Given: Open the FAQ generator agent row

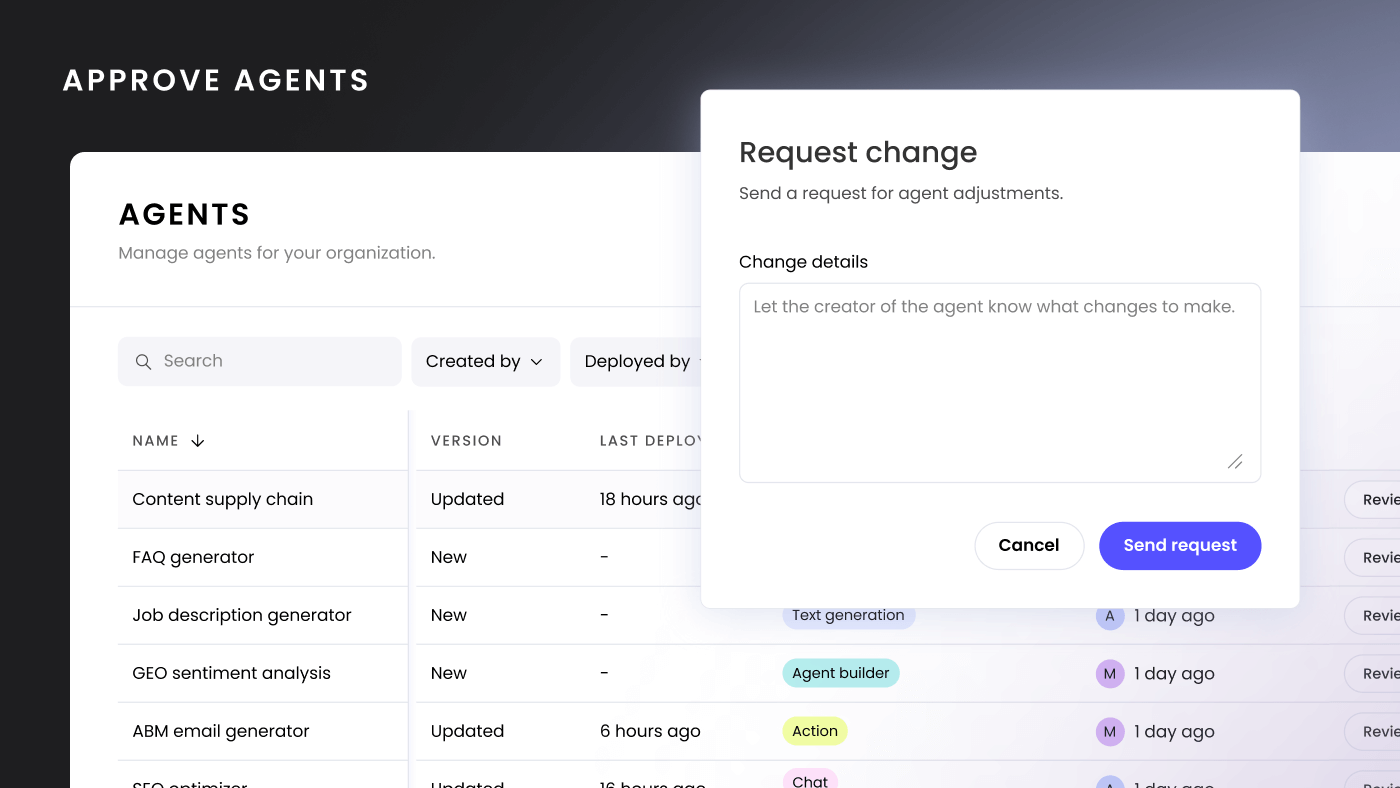Looking at the screenshot, I should [x=194, y=558].
